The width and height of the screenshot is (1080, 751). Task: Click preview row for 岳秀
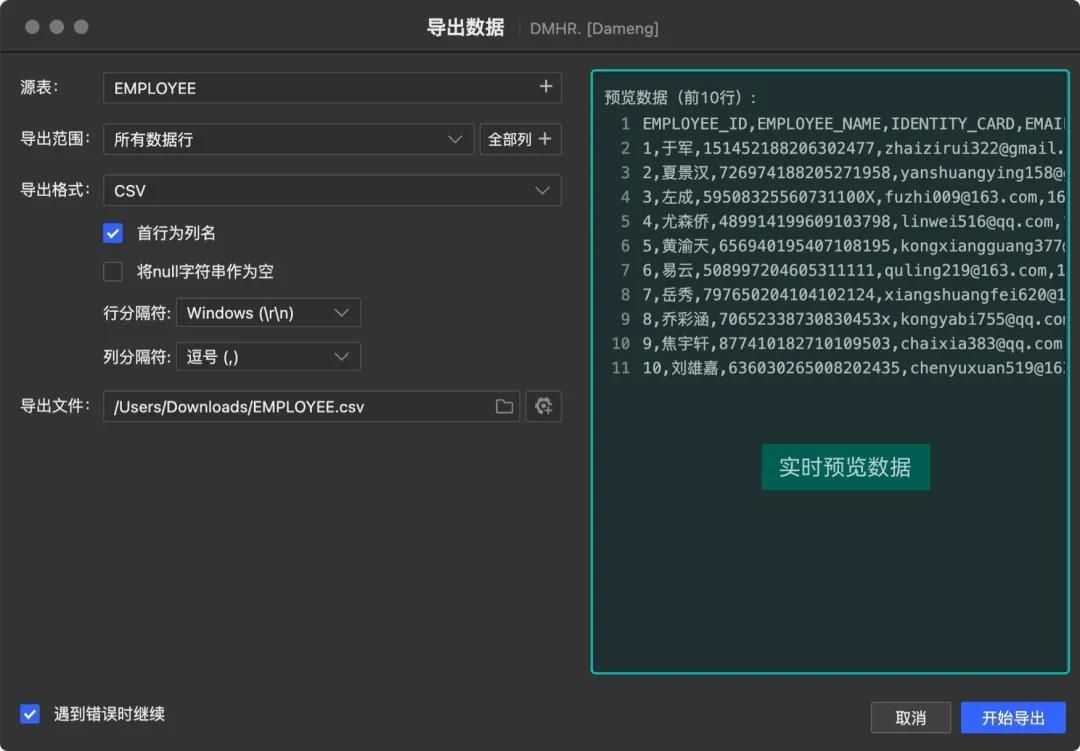[853, 295]
